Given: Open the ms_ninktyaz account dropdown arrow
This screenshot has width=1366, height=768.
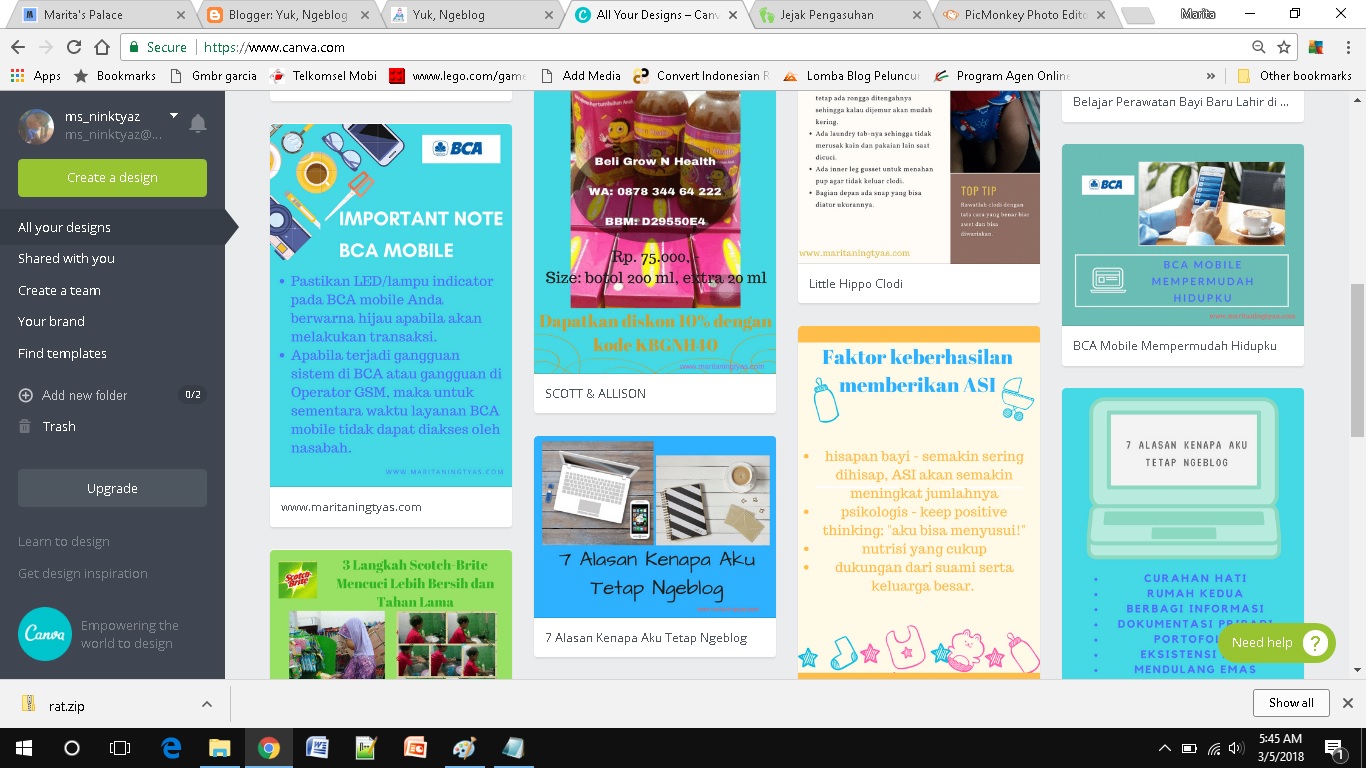Looking at the screenshot, I should point(174,116).
